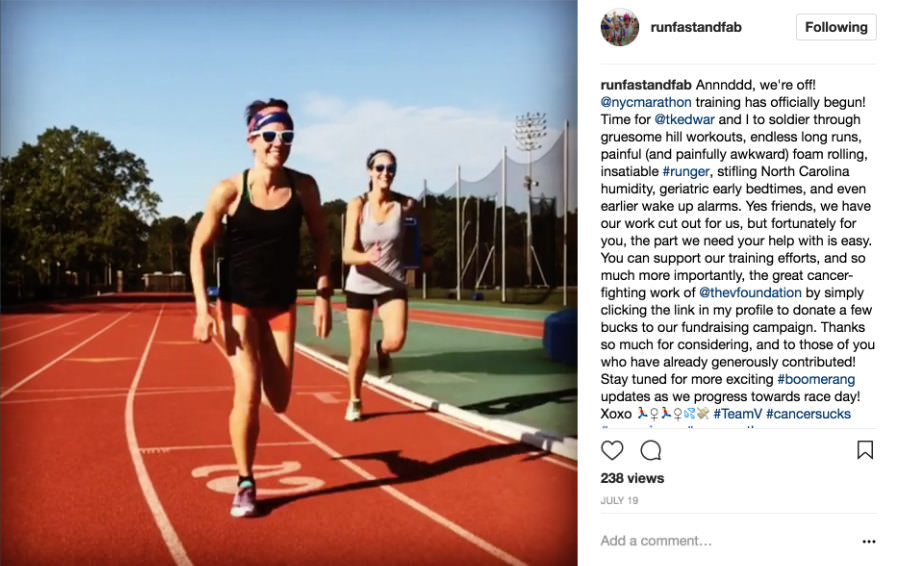Open the JULY 19 post date link
This screenshot has width=899, height=566.
pos(619,501)
